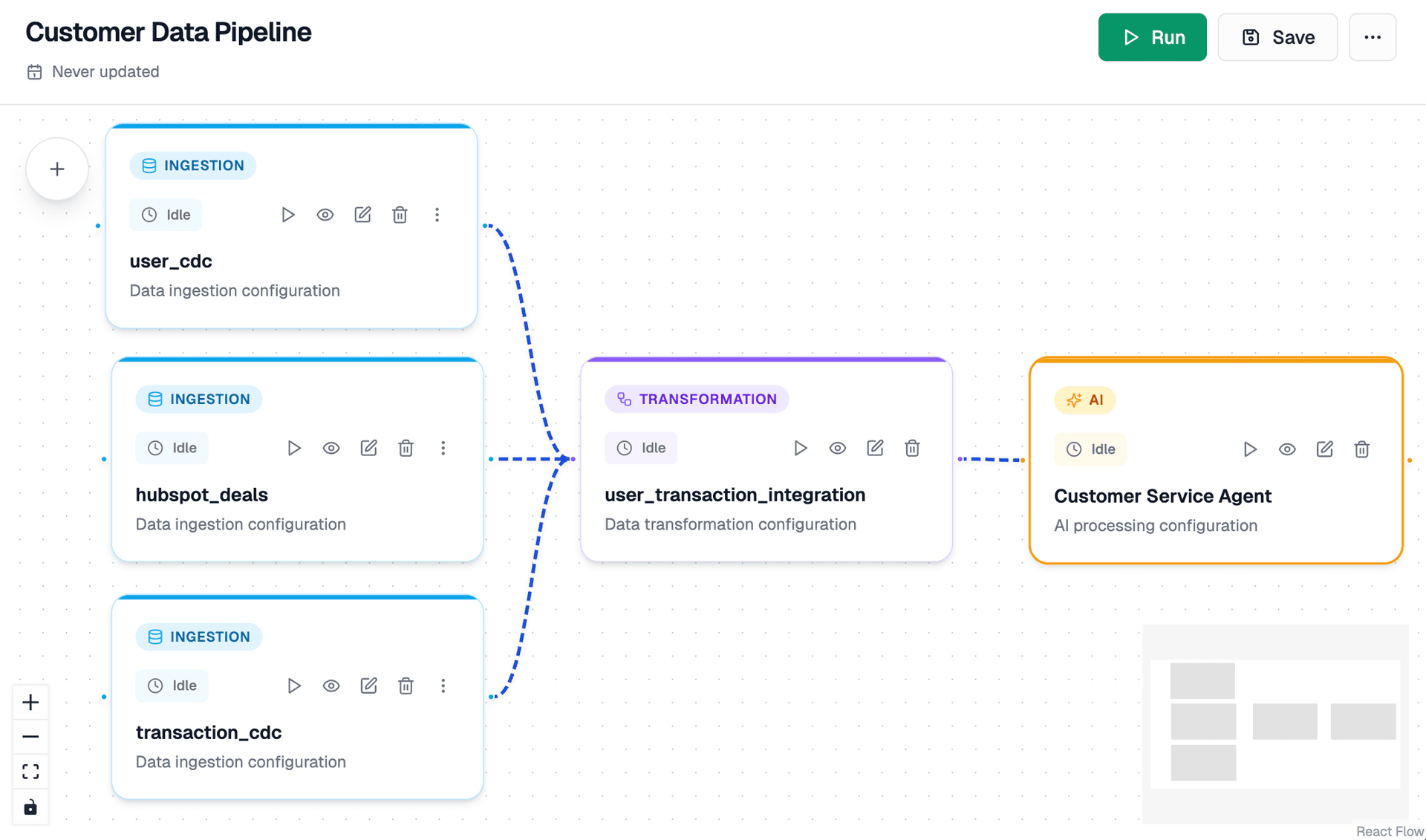Screen dimensions: 1426x840
Task: Open more options for hubspot_deals node
Action: 443,448
